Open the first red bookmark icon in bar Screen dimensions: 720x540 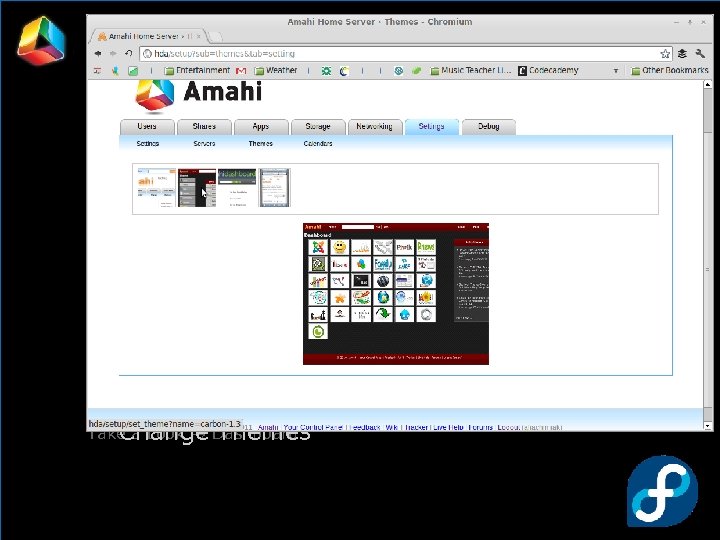pyautogui.click(x=97, y=71)
